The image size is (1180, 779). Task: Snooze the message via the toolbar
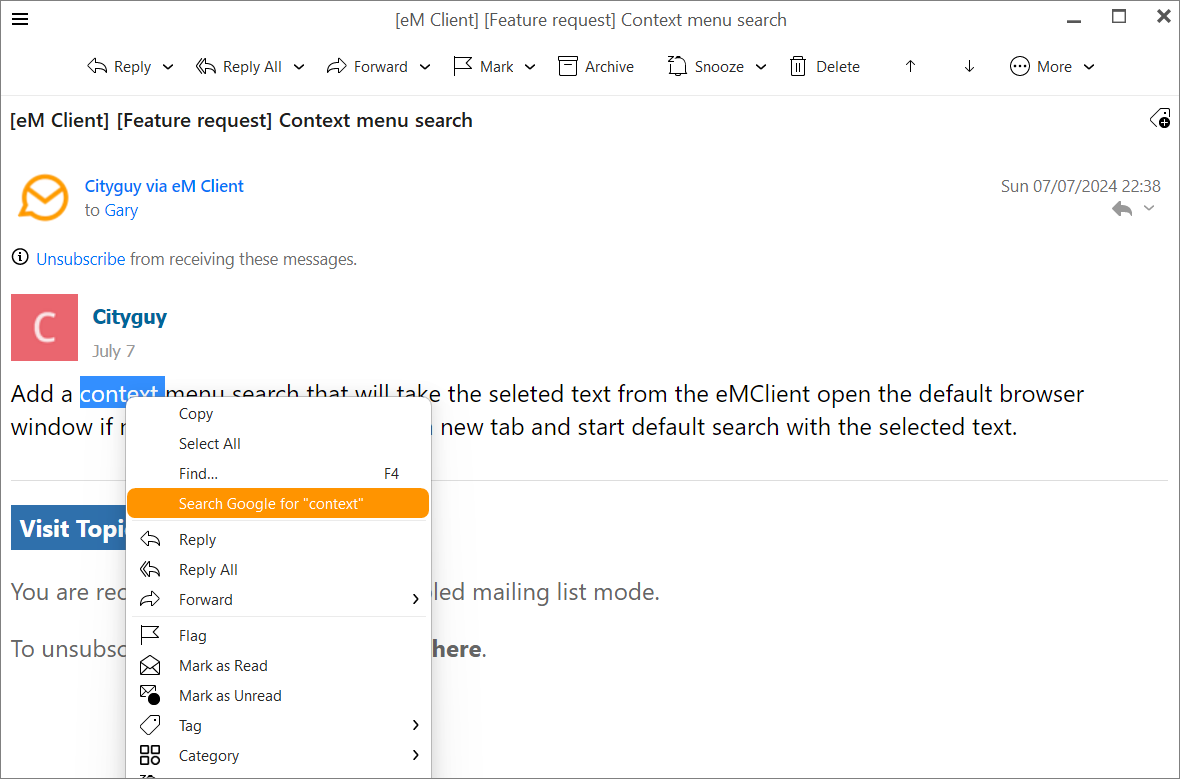tap(706, 66)
